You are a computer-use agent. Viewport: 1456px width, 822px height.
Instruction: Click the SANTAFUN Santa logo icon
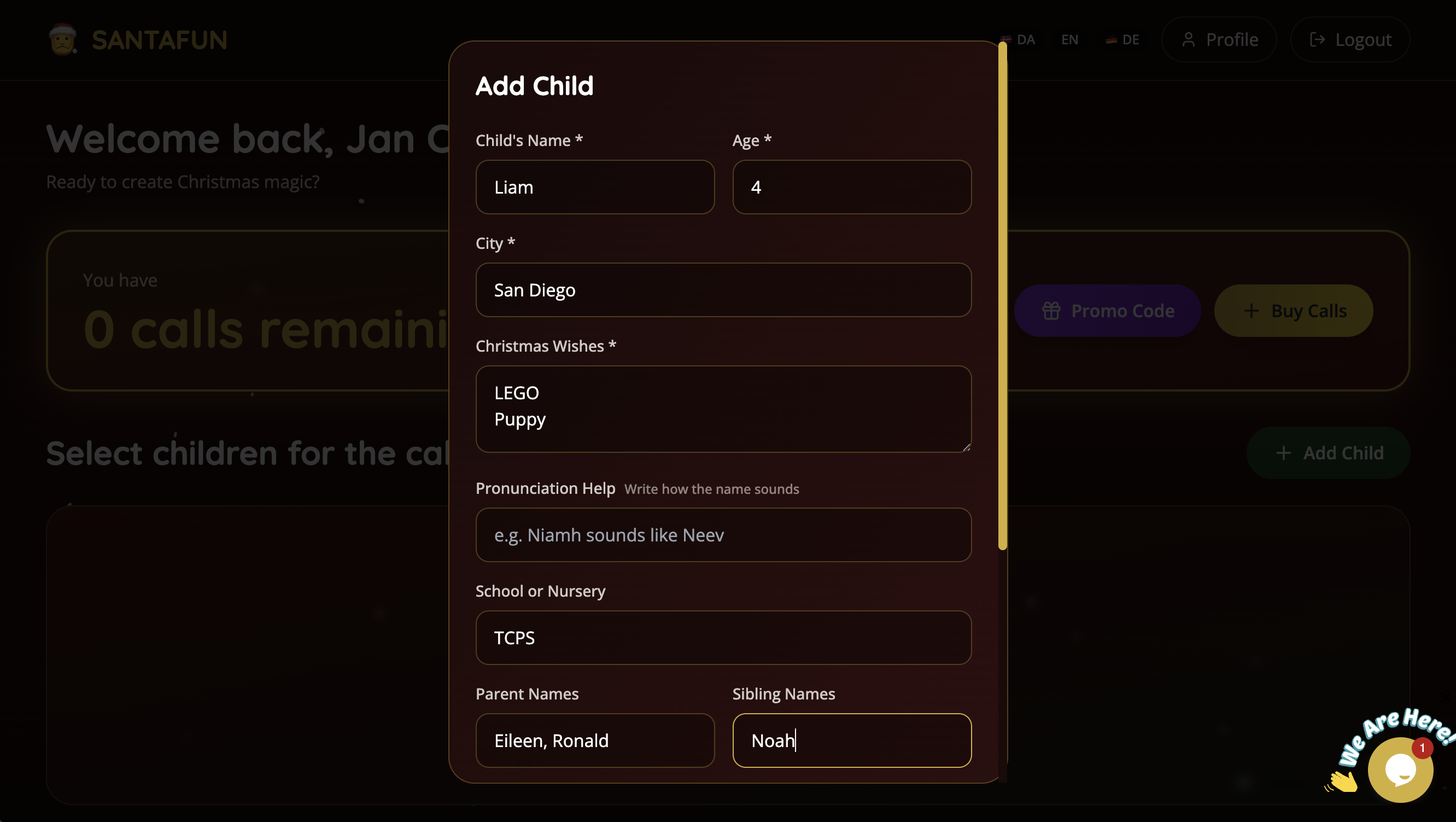click(63, 38)
